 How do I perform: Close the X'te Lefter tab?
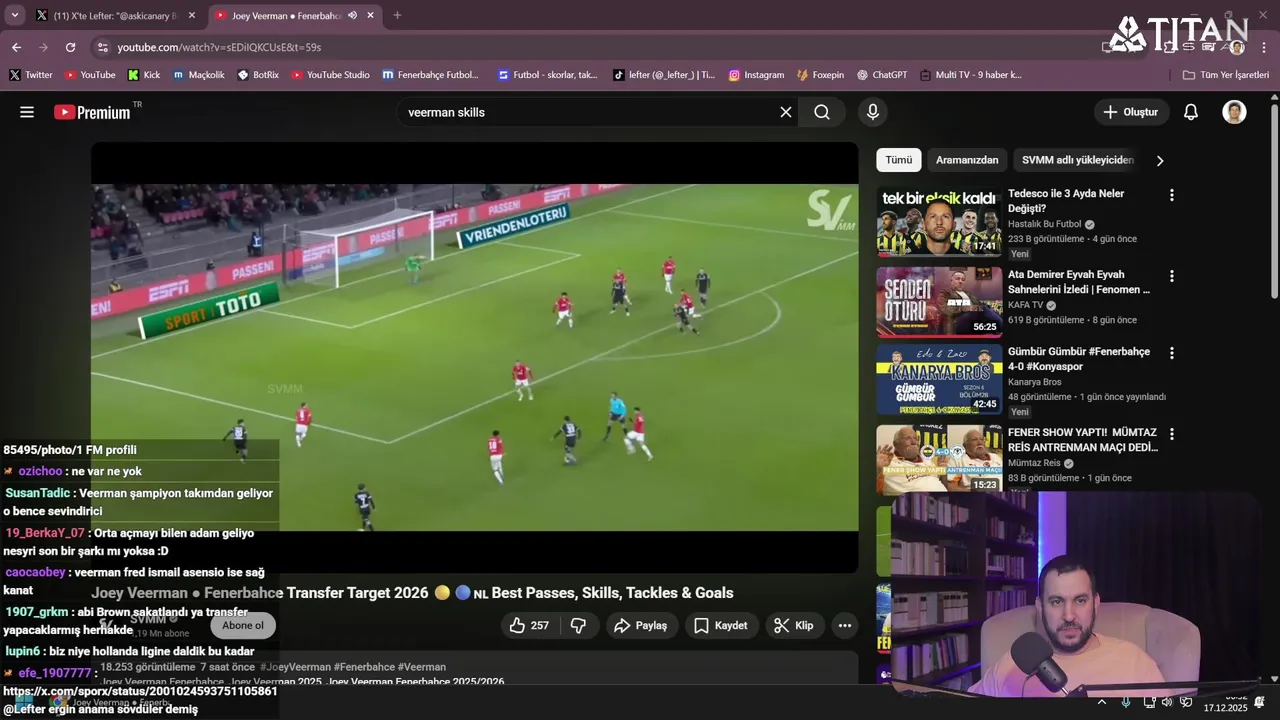192,15
